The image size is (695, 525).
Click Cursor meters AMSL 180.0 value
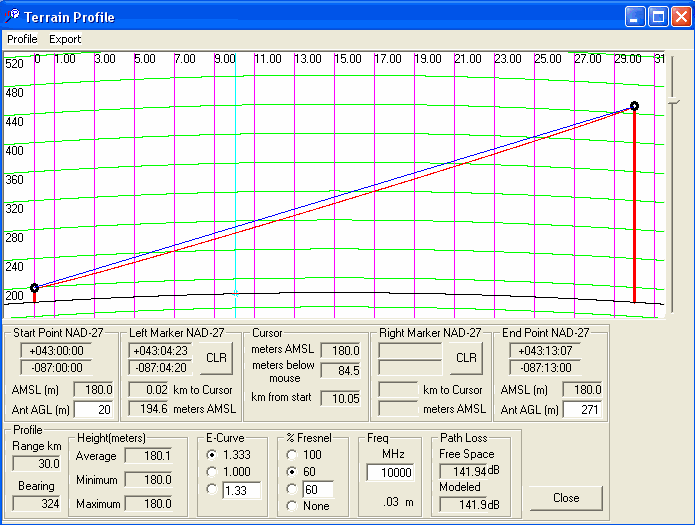click(x=340, y=351)
